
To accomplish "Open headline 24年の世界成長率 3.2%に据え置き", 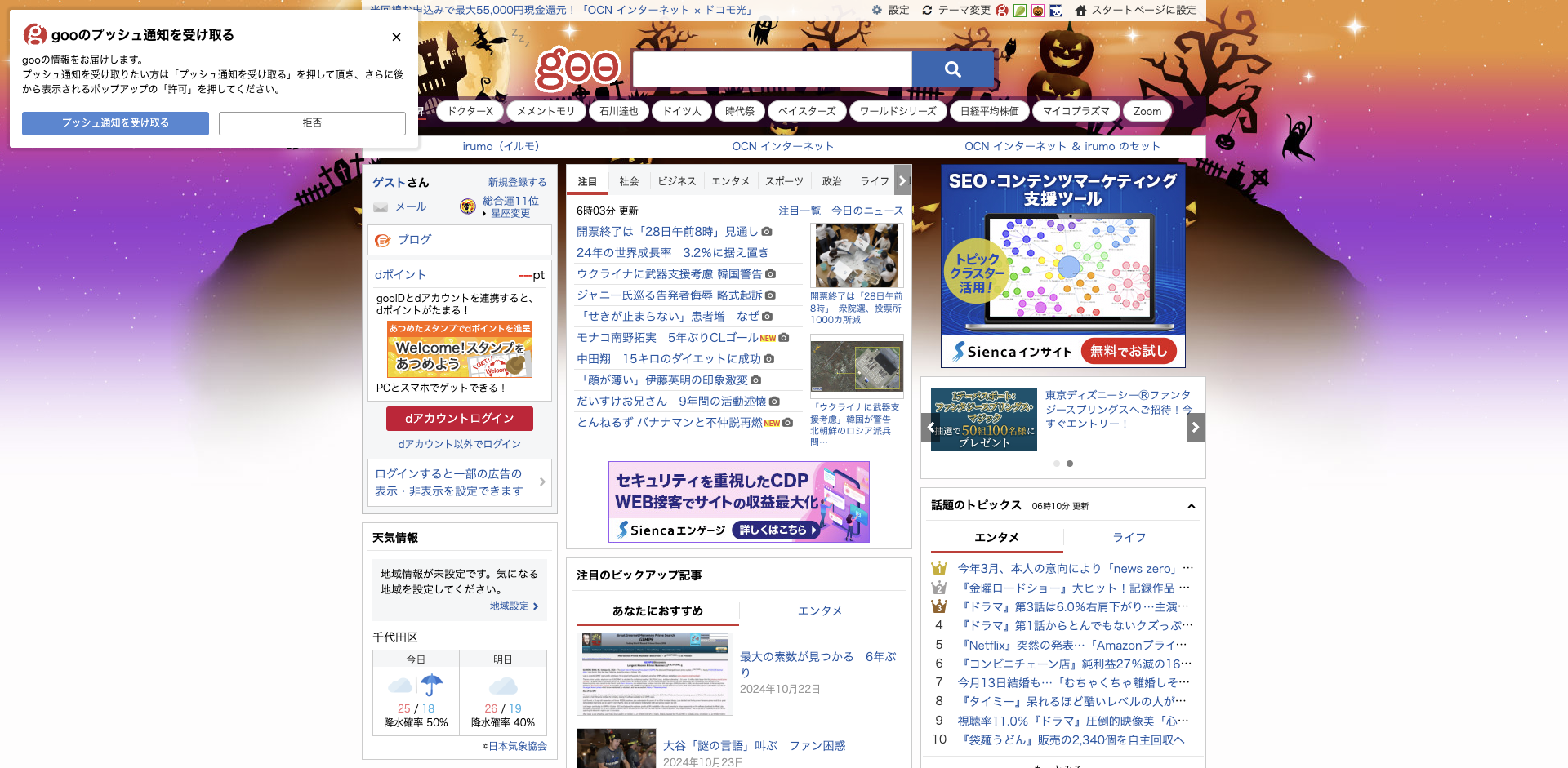I will [x=672, y=253].
